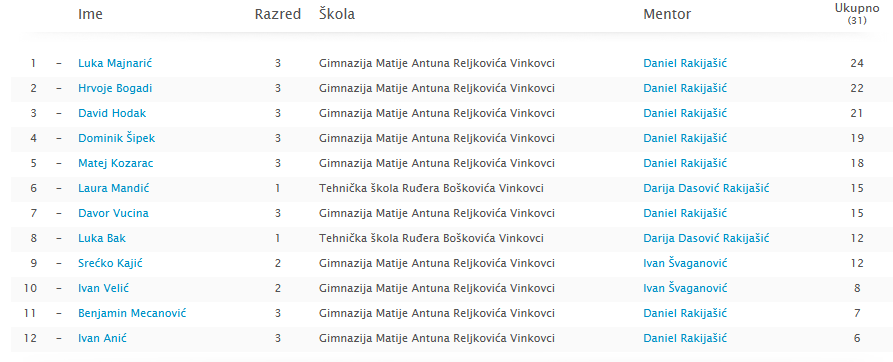
Task: Click the Davor Vucina link
Action: pyautogui.click(x=113, y=213)
